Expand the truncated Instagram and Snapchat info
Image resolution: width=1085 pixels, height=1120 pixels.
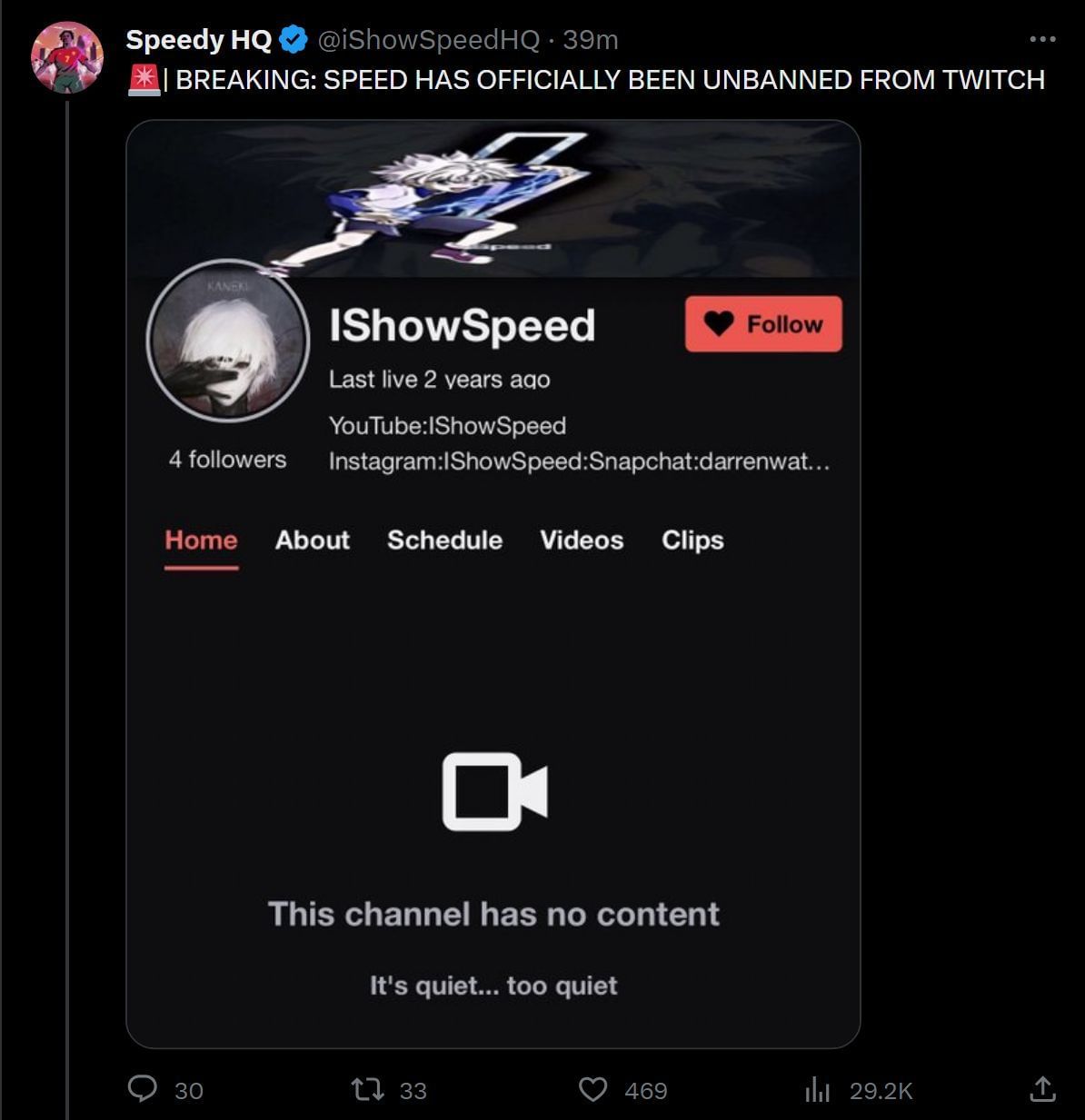579,463
